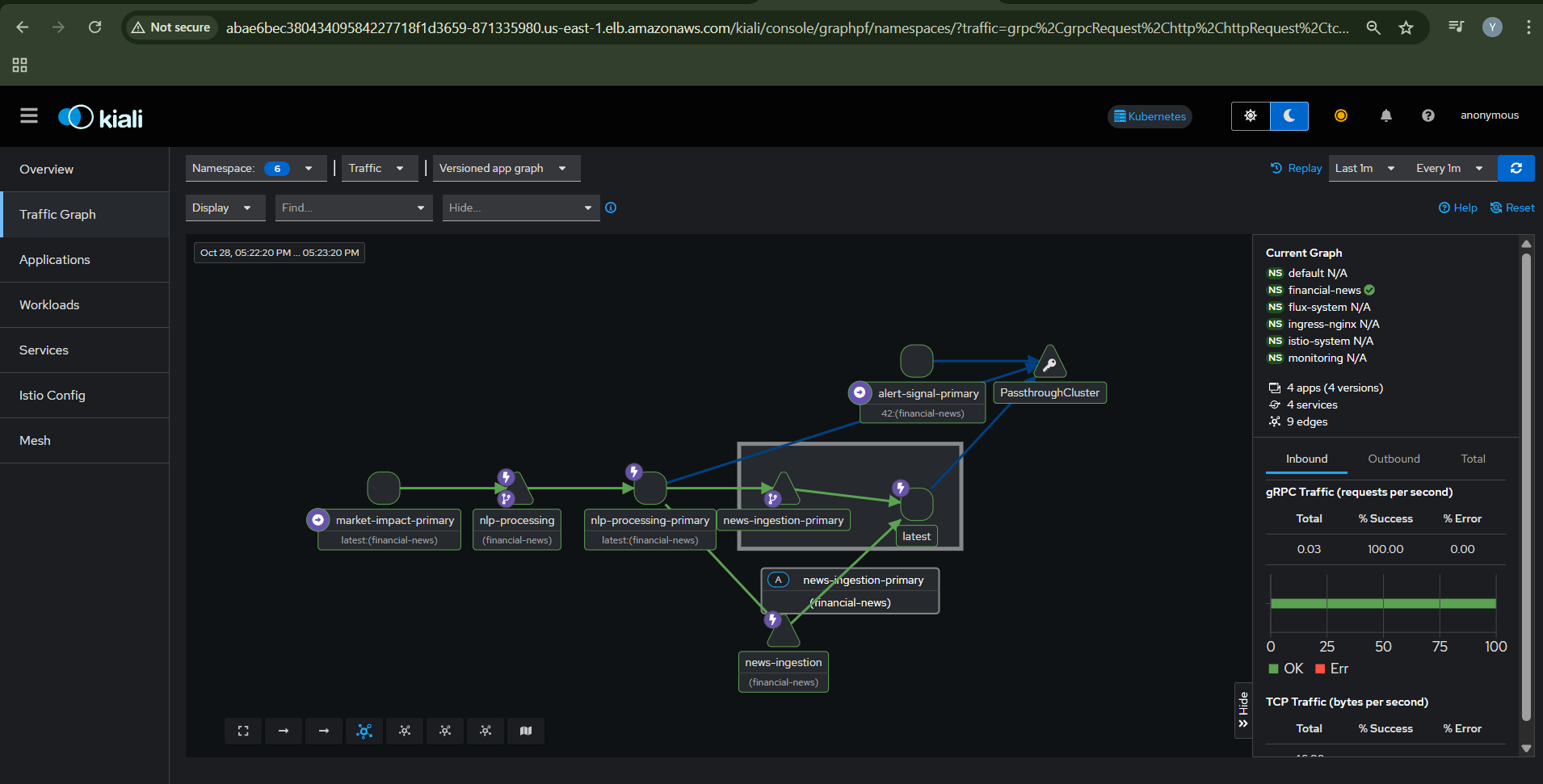Enable dark mode with the moon toggle
Viewport: 1543px width, 784px height.
click(x=1289, y=115)
